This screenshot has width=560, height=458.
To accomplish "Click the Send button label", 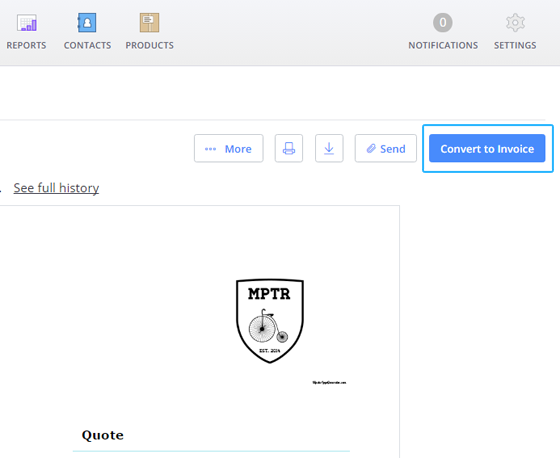I will tap(392, 149).
